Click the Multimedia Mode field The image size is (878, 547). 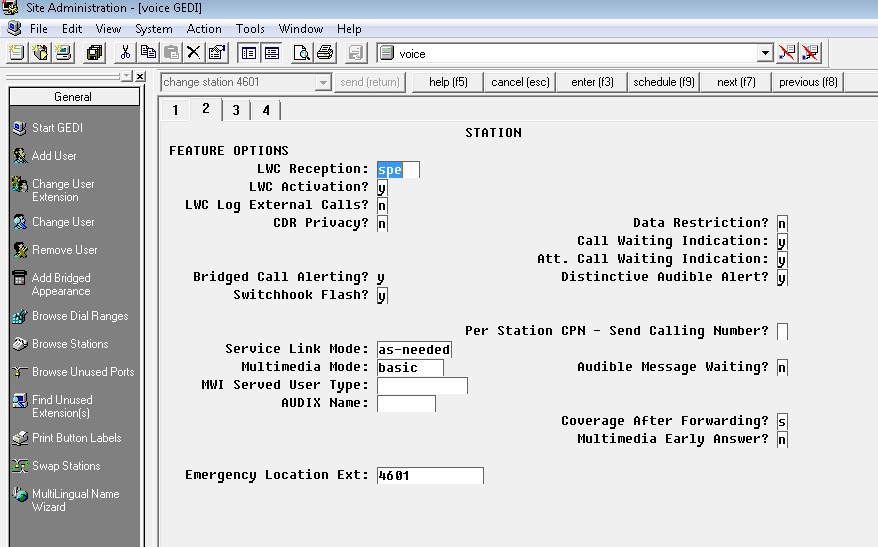click(x=410, y=367)
